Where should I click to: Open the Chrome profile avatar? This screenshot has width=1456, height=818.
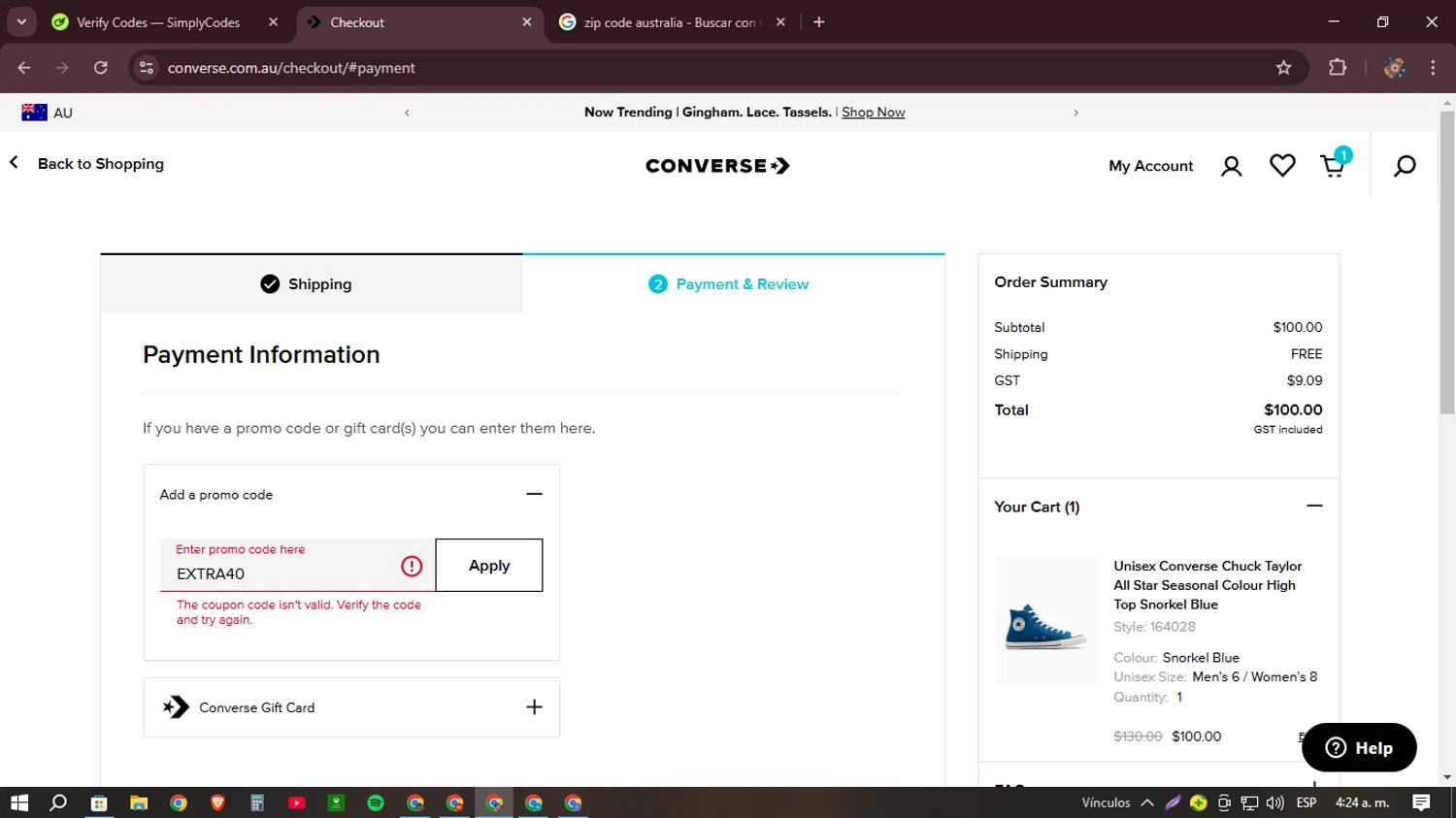click(x=1395, y=68)
